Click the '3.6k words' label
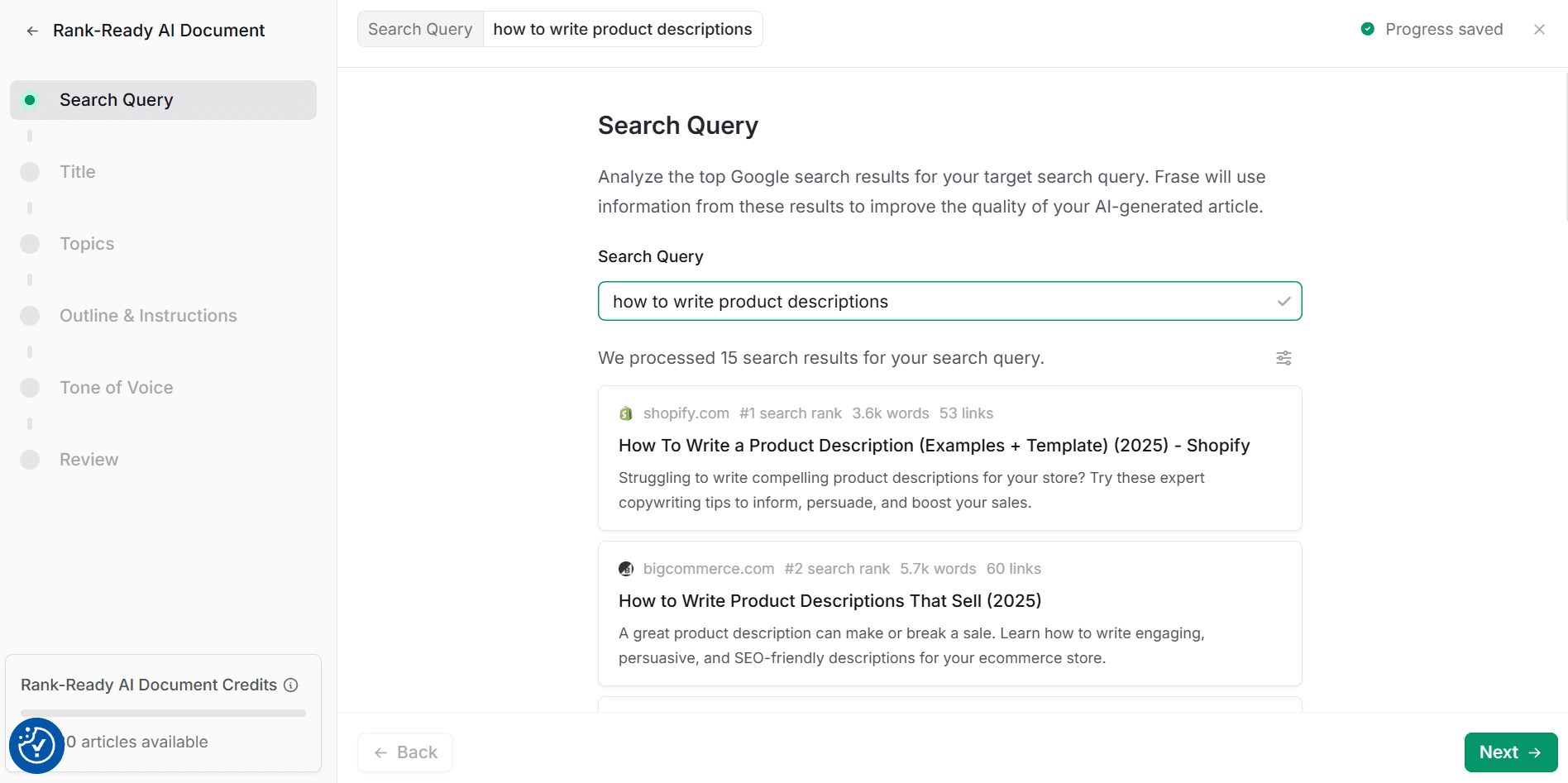Viewport: 1568px width, 783px height. click(891, 413)
